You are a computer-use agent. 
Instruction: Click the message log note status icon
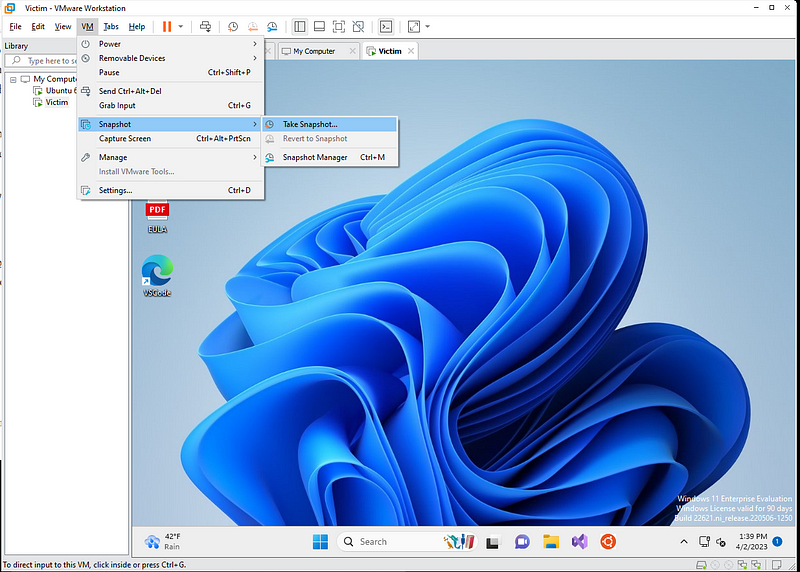[777, 565]
